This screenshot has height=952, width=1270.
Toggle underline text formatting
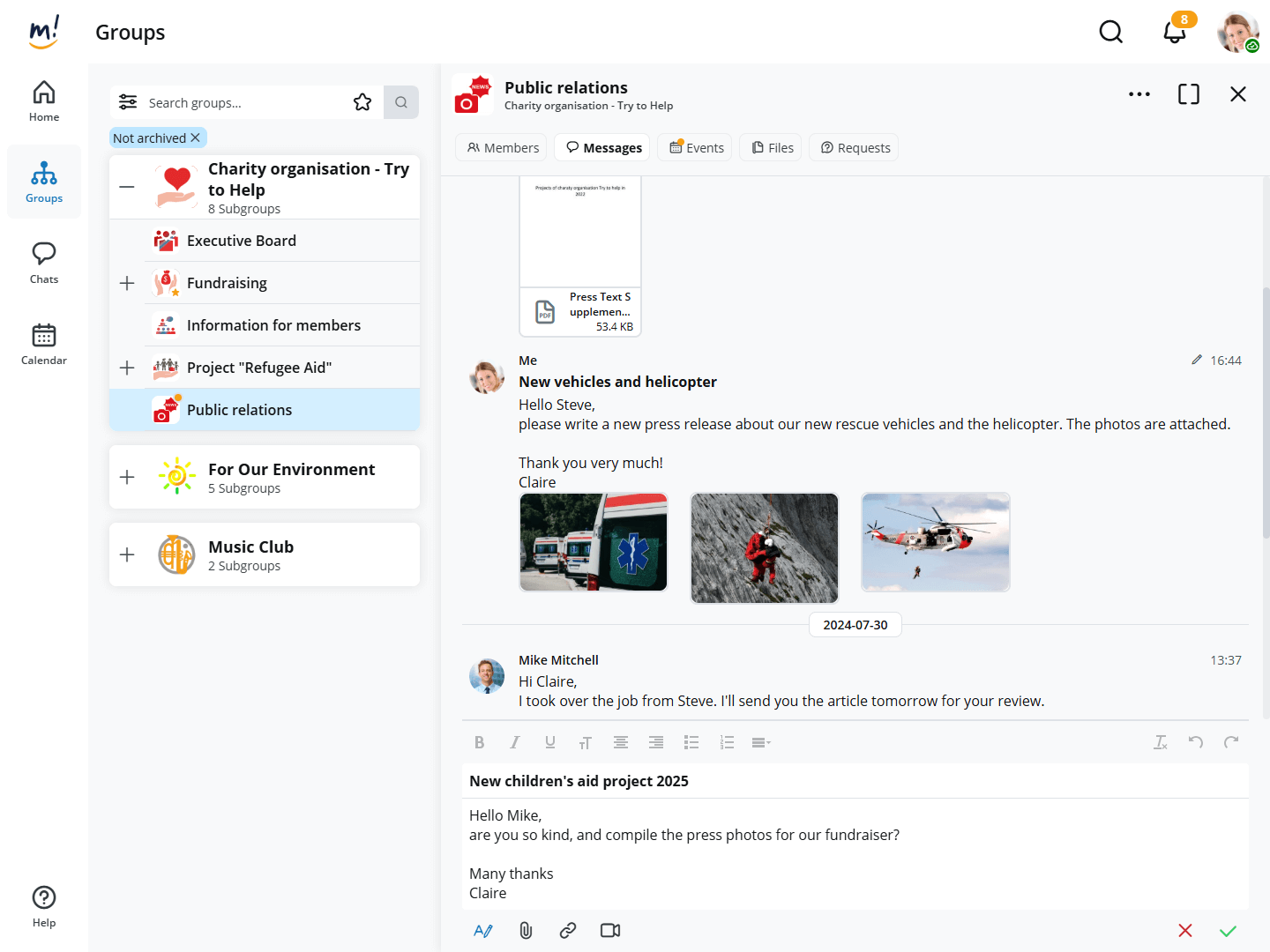550,742
